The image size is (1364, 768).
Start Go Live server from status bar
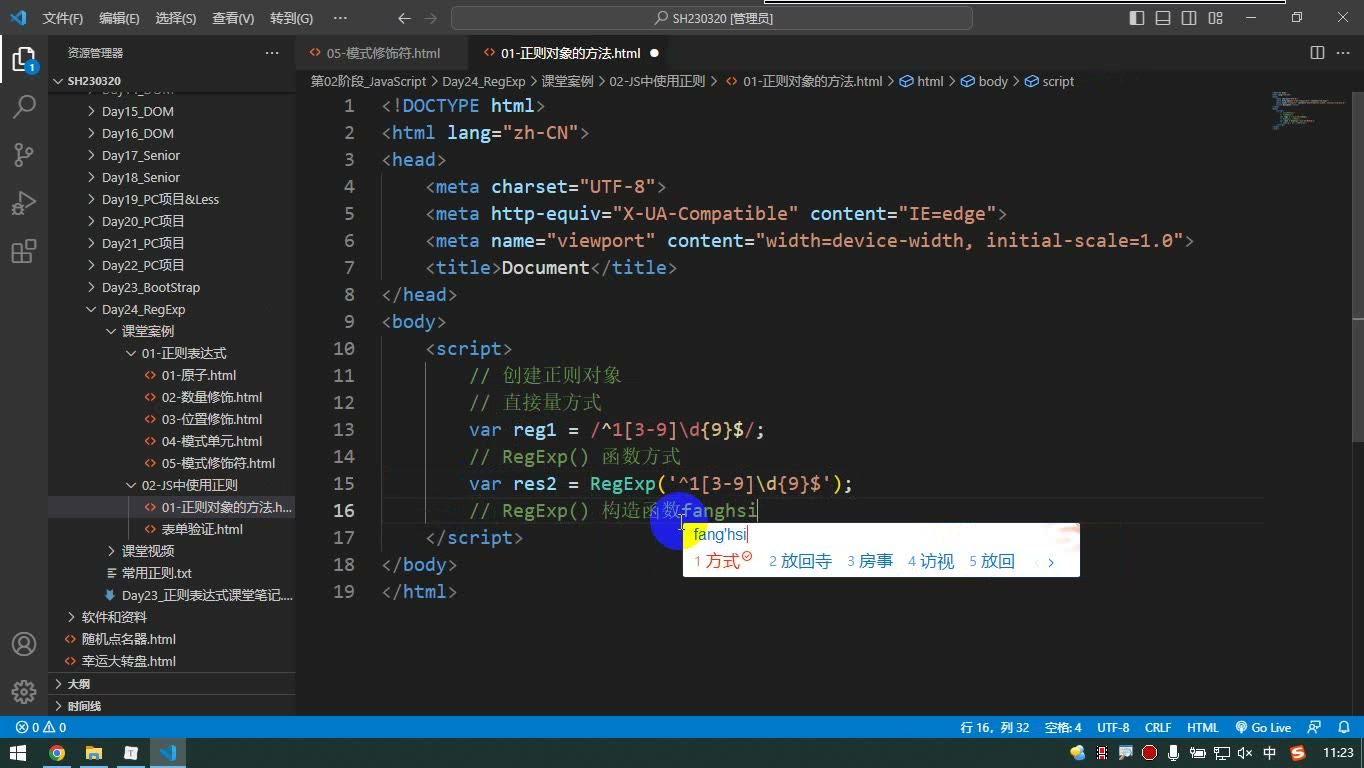[1264, 728]
